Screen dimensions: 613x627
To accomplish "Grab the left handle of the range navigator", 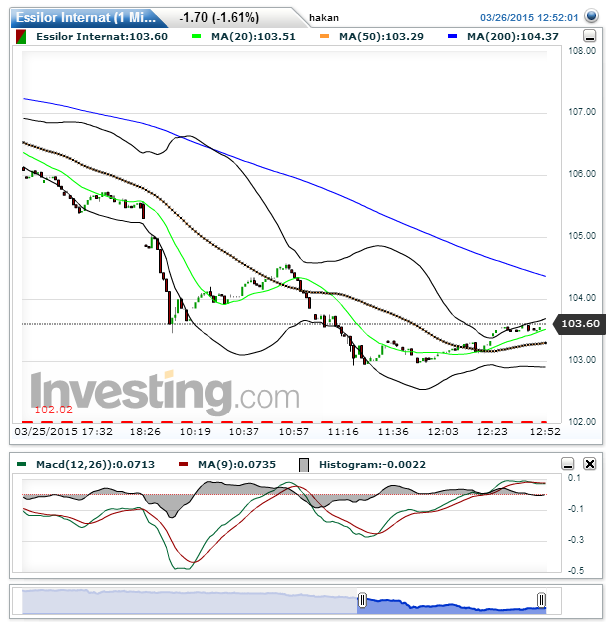I will [362, 600].
